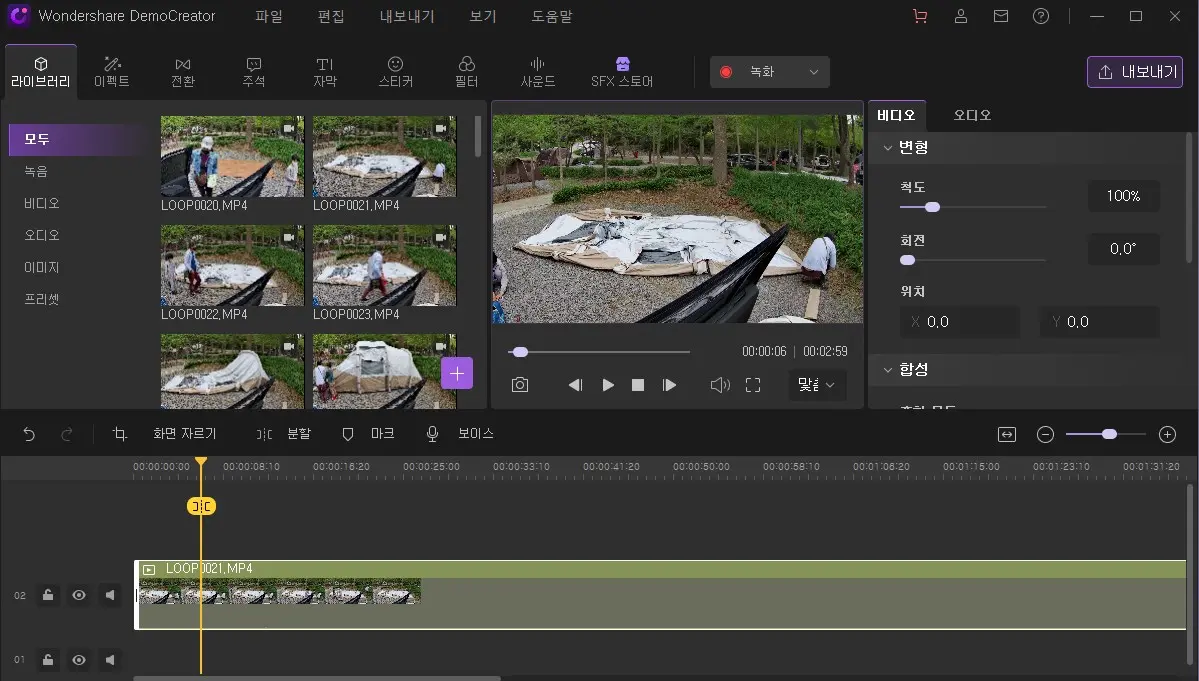The image size is (1199, 681).
Task: Filter library by 녹음 recordings
Action: tap(36, 171)
